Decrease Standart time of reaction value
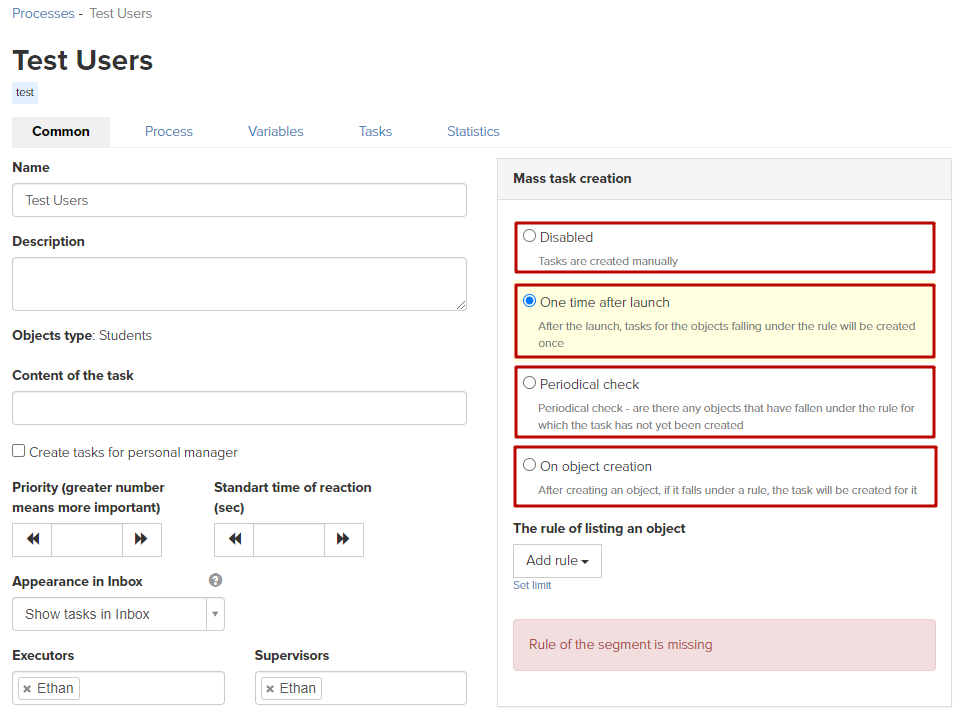The image size is (966, 714). pos(234,540)
